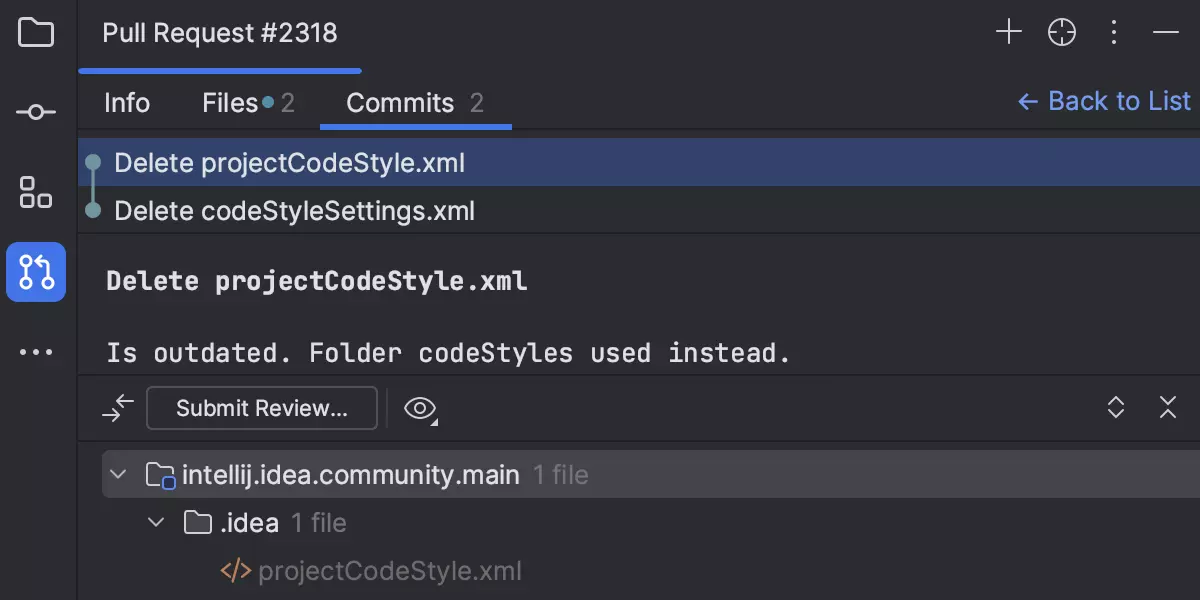Open the eye view options dropdown
Viewport: 1200px width, 600px height.
click(421, 408)
